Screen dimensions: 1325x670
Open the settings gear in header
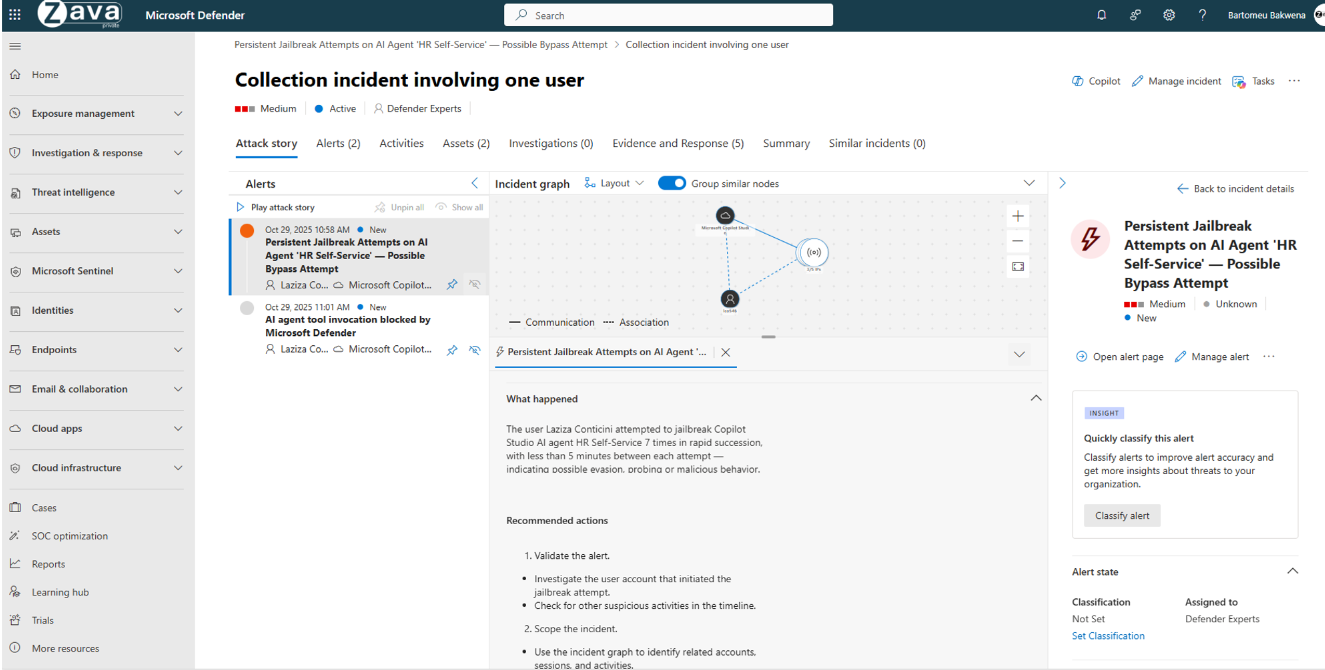coord(1169,15)
